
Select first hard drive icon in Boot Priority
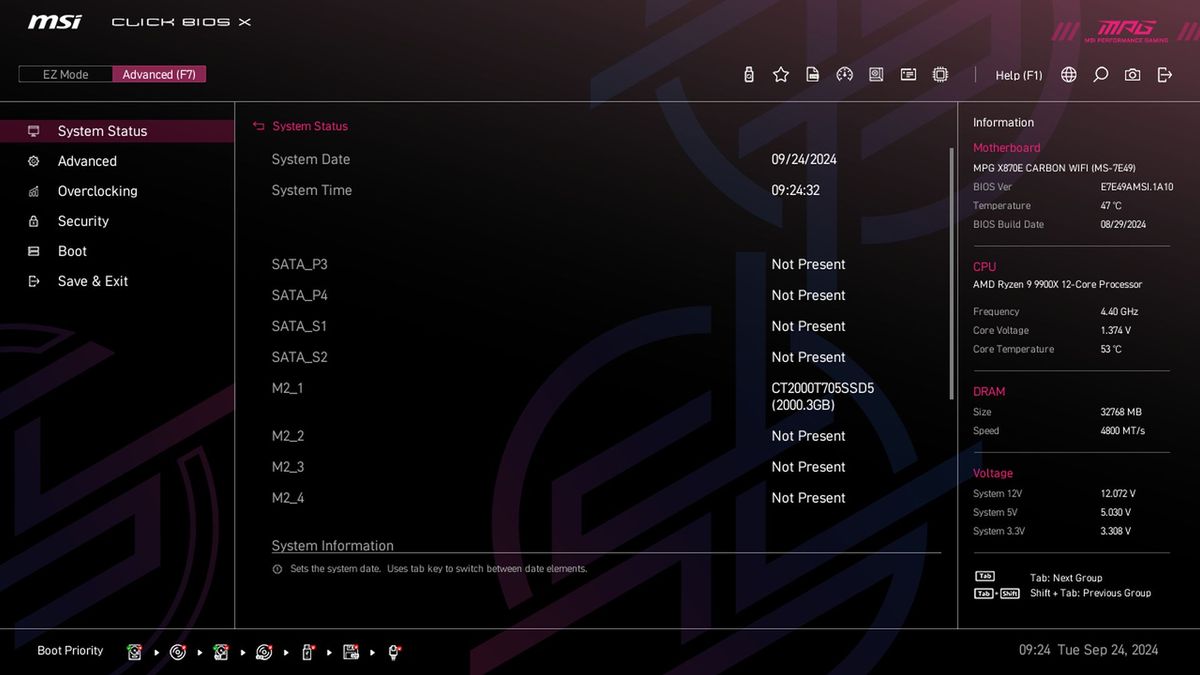click(134, 652)
